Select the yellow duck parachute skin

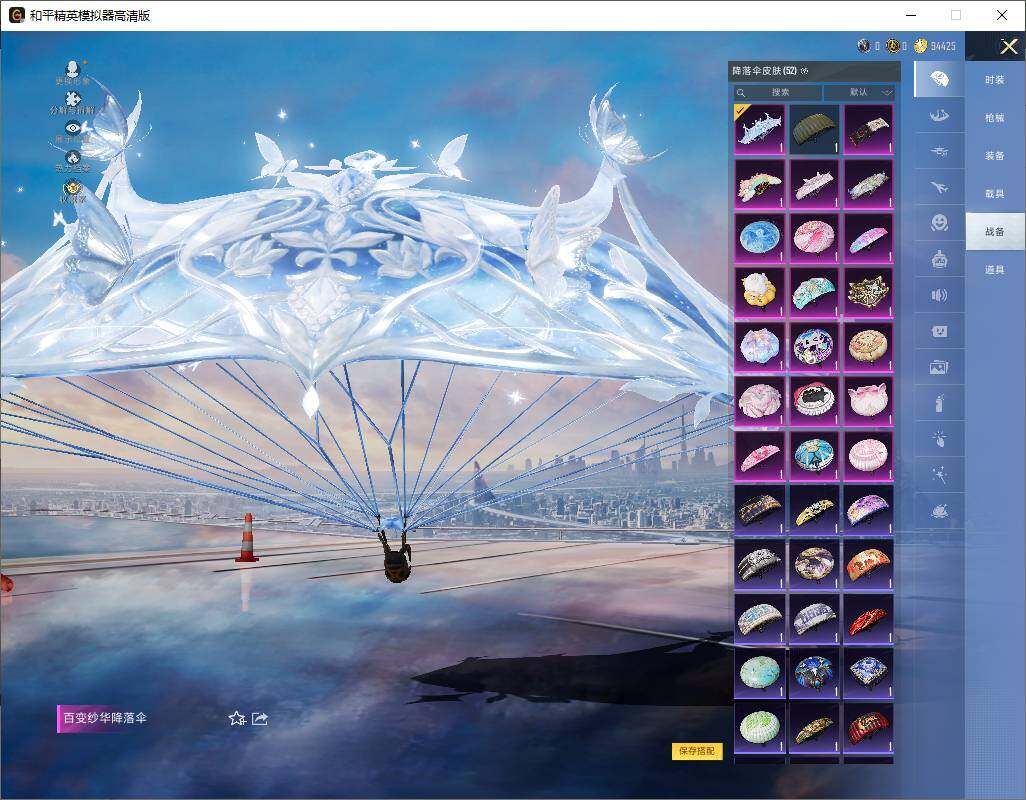(x=760, y=292)
